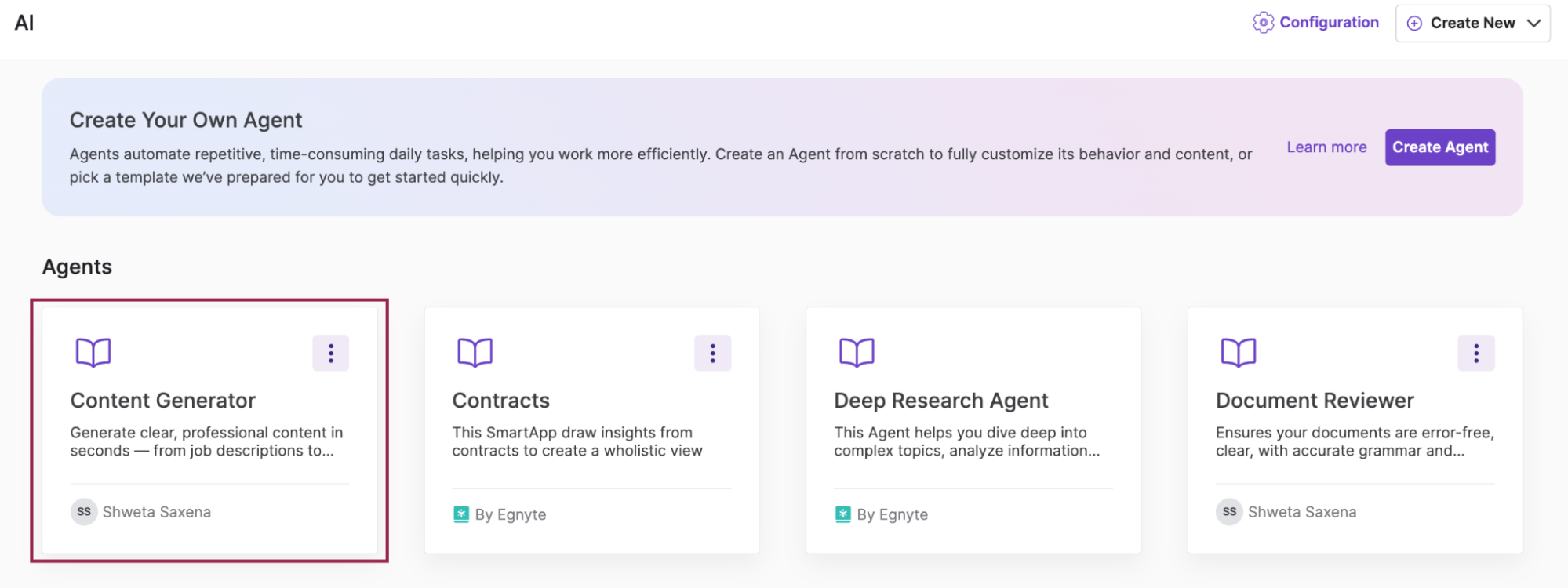Click the Contracts book icon

(x=475, y=353)
